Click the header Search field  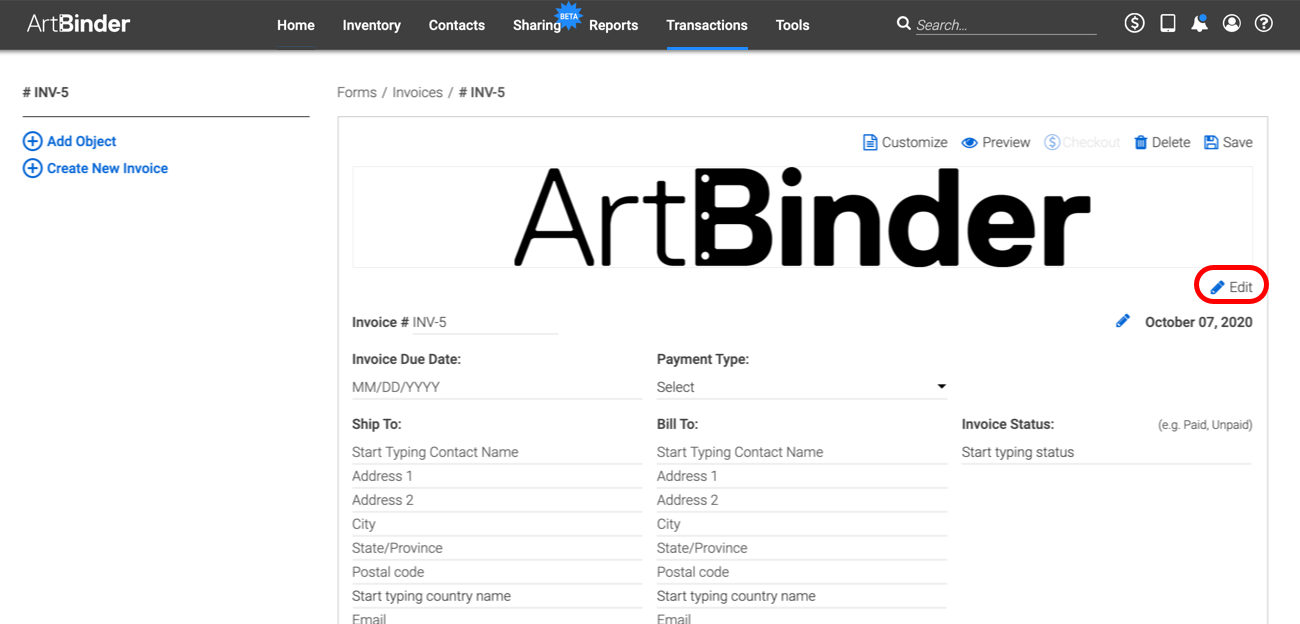click(x=1006, y=24)
